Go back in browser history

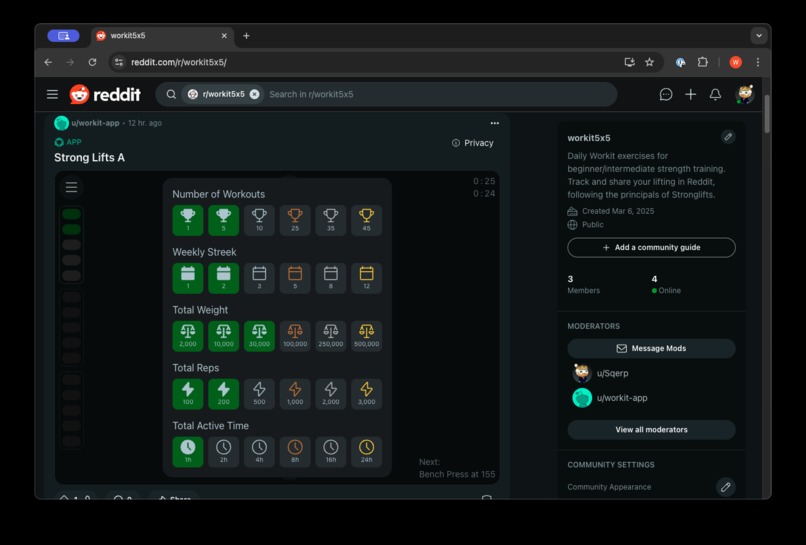coord(48,62)
